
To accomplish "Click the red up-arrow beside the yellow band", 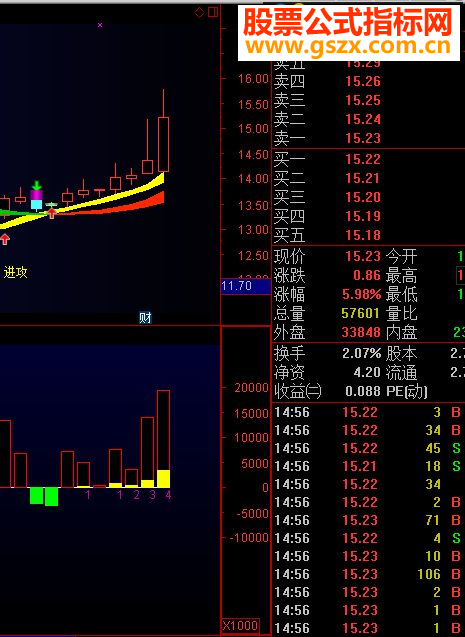I will (52, 212).
